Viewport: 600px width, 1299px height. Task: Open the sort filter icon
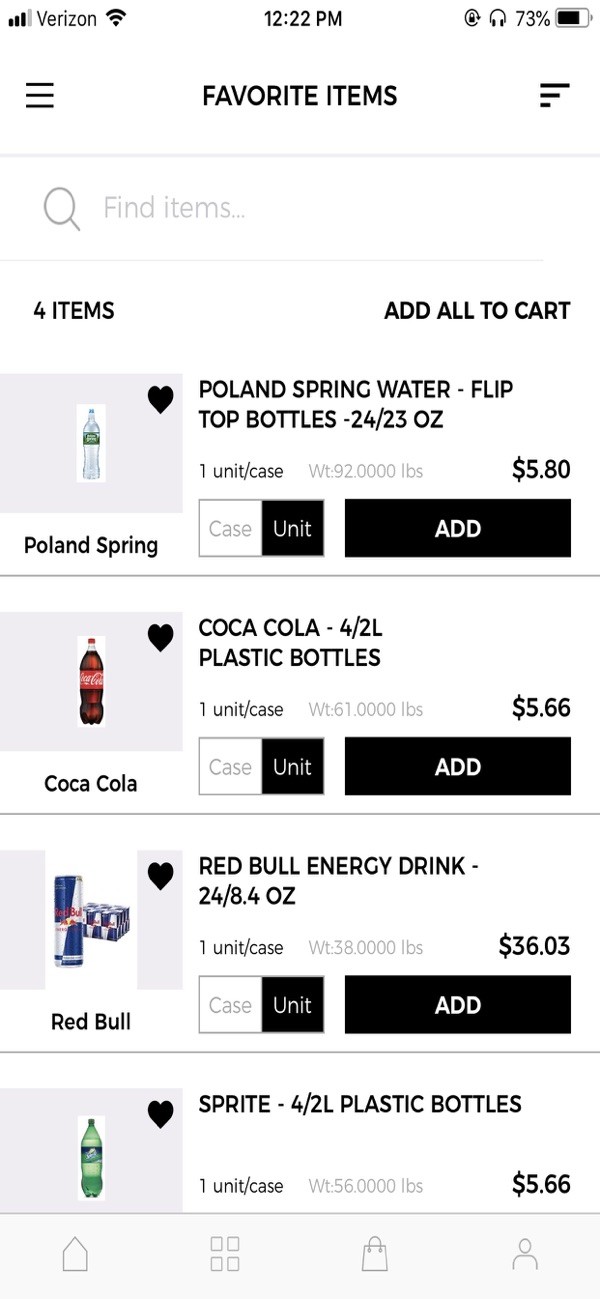(x=554, y=96)
